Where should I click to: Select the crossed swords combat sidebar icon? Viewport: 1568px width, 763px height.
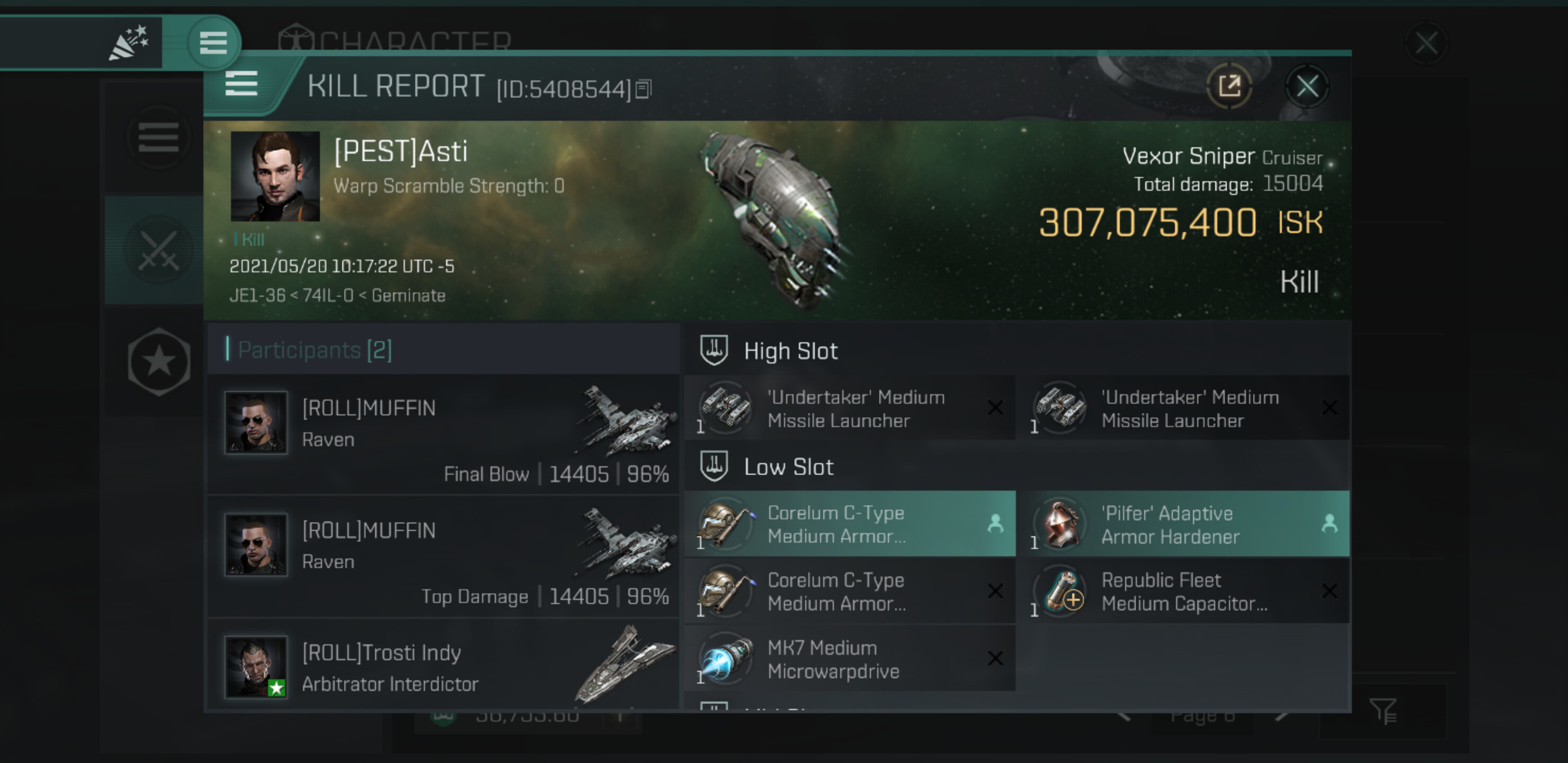(158, 250)
